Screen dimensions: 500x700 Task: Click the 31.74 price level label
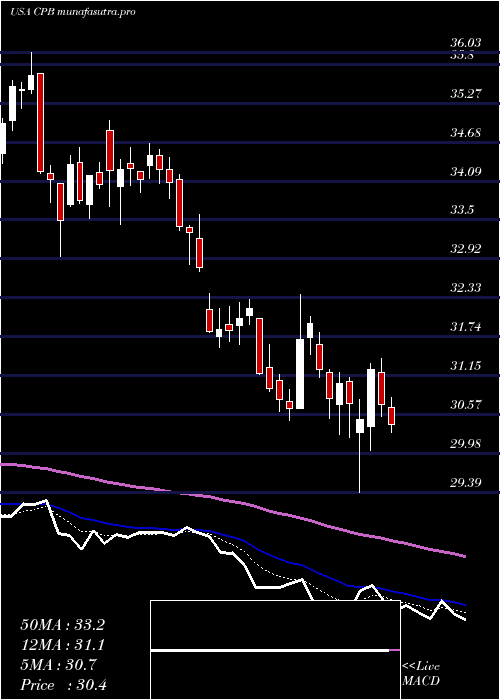(x=466, y=327)
